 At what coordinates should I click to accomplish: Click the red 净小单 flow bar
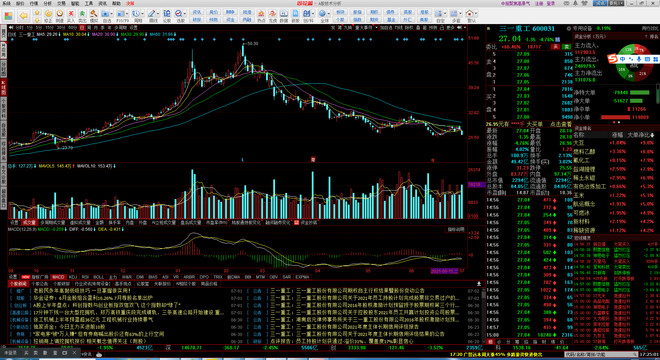(x=615, y=117)
